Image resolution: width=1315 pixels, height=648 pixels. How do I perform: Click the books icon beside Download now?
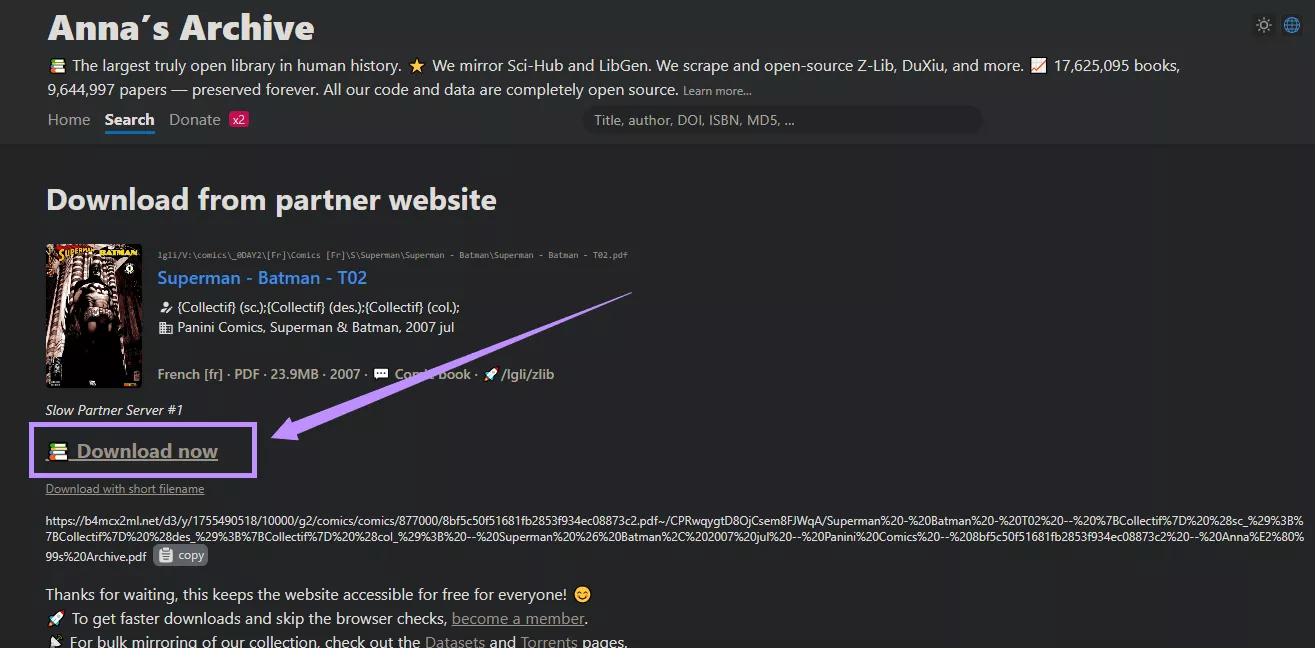tap(59, 451)
